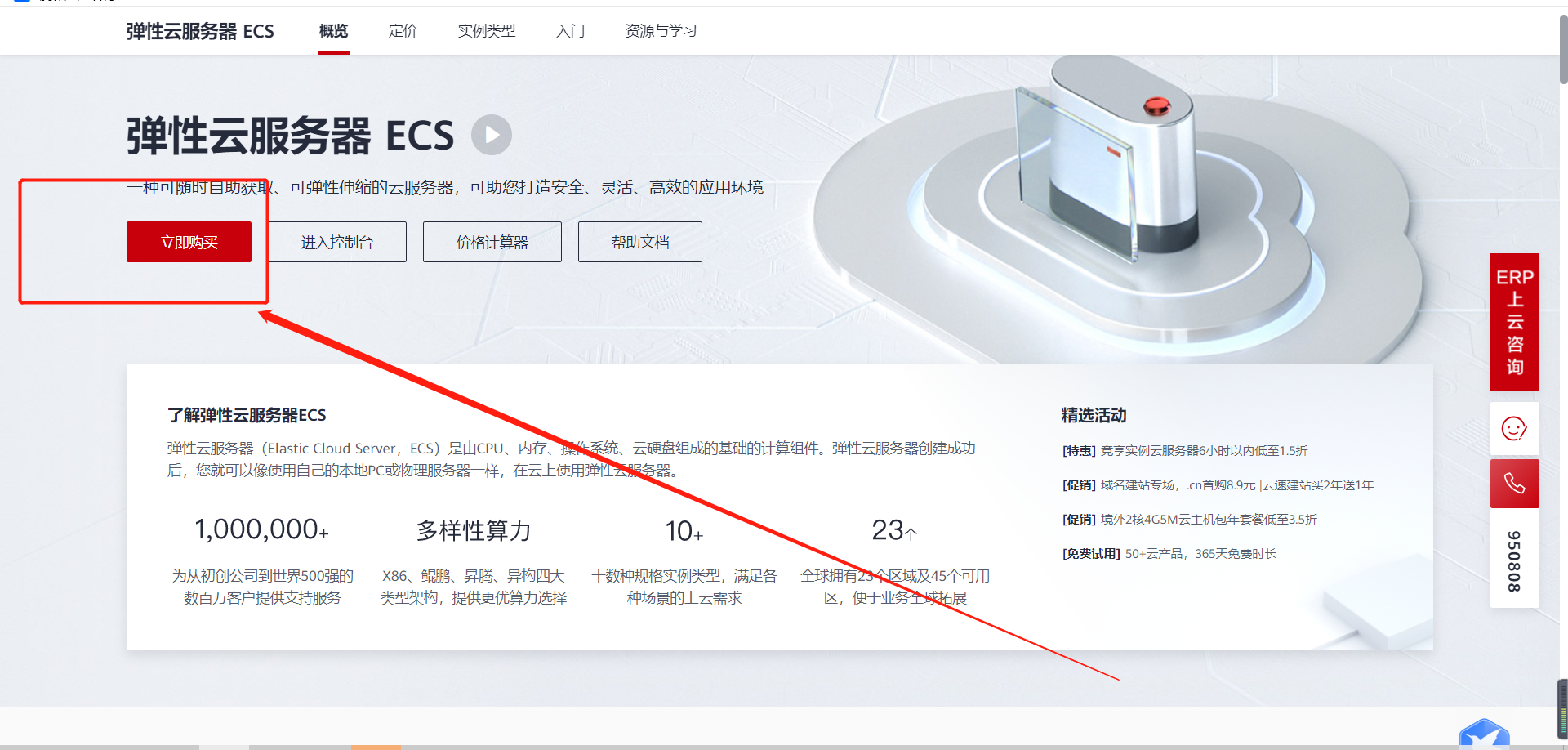Screen dimensions: 1568x750
Task: Launch the 价格计算器 button
Action: tap(492, 242)
